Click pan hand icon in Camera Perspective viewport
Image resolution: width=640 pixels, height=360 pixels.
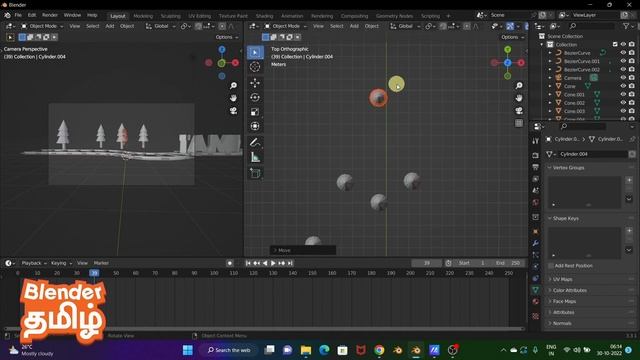coord(233,98)
